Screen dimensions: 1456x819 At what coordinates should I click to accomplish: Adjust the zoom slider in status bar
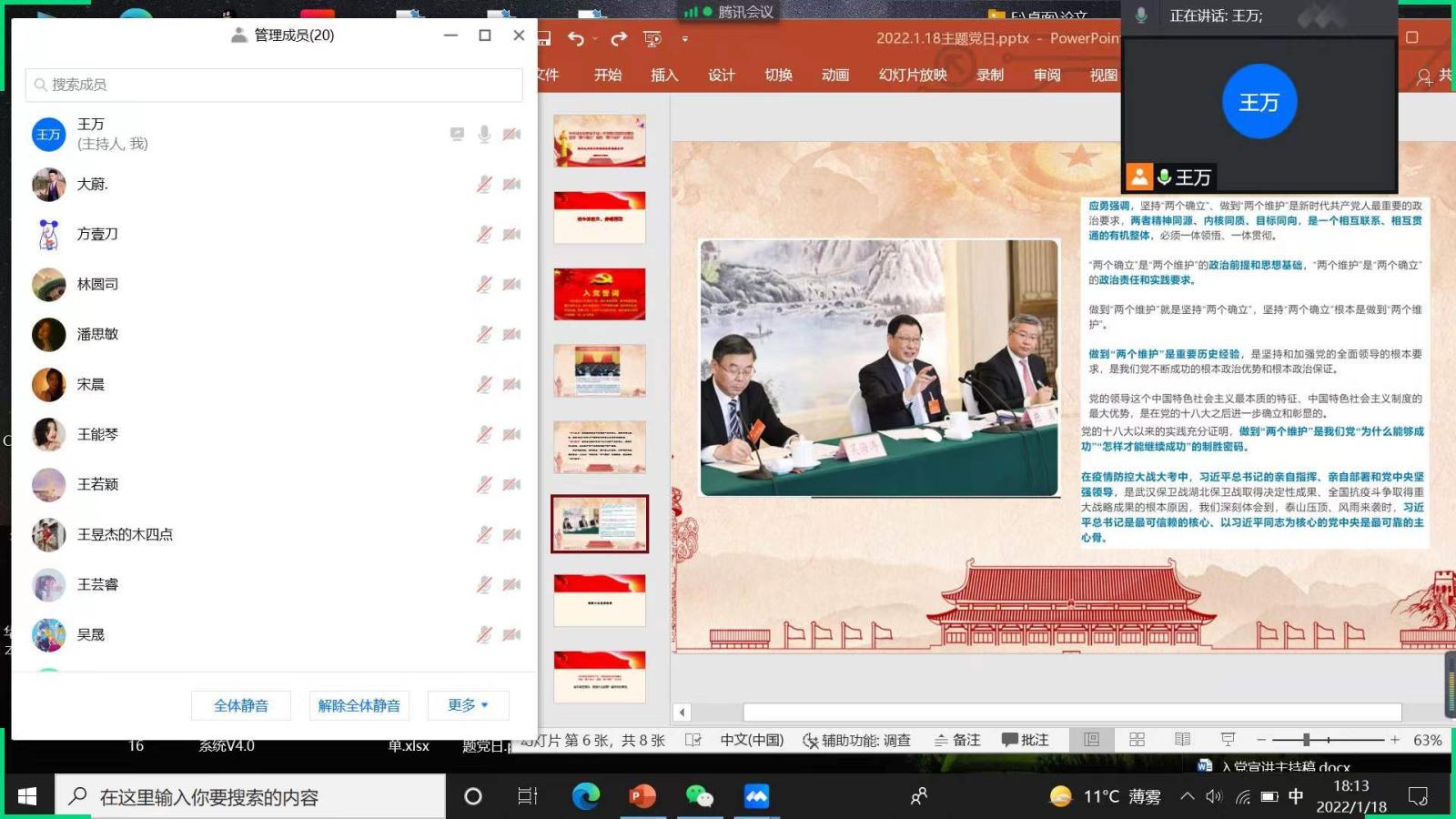pos(1306,740)
